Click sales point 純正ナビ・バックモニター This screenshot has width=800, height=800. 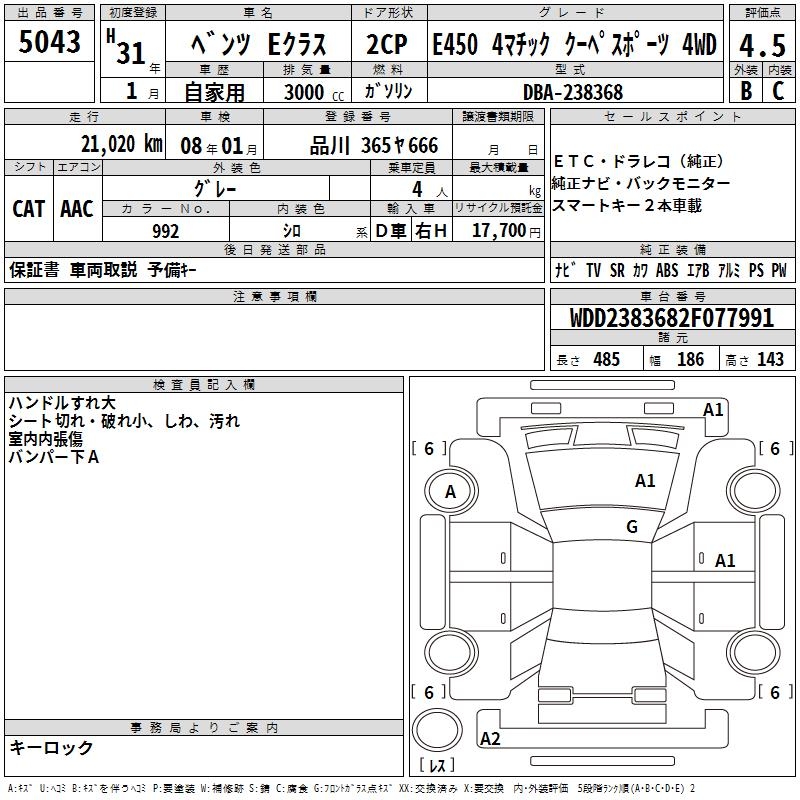640,183
